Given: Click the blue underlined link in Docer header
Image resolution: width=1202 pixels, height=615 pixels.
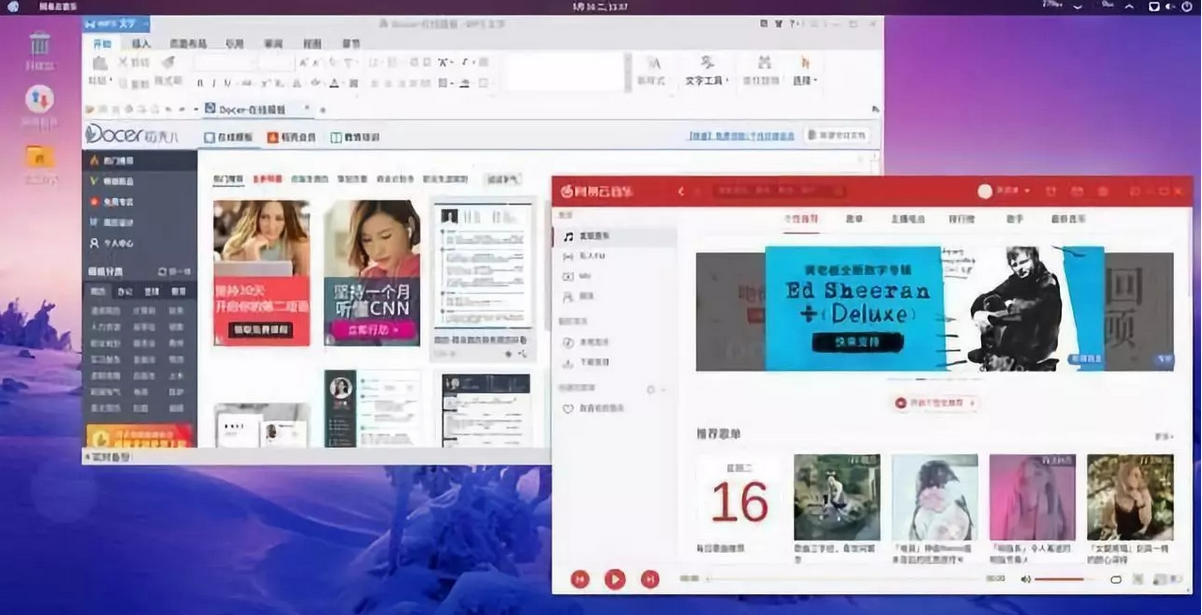Looking at the screenshot, I should click(x=741, y=136).
